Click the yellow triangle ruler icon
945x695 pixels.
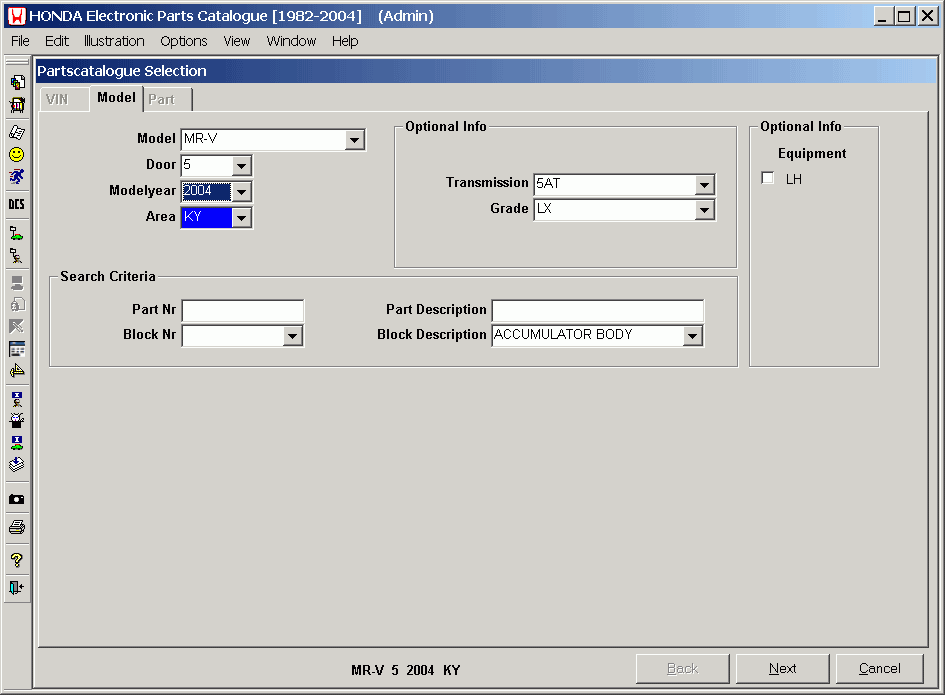coord(17,371)
